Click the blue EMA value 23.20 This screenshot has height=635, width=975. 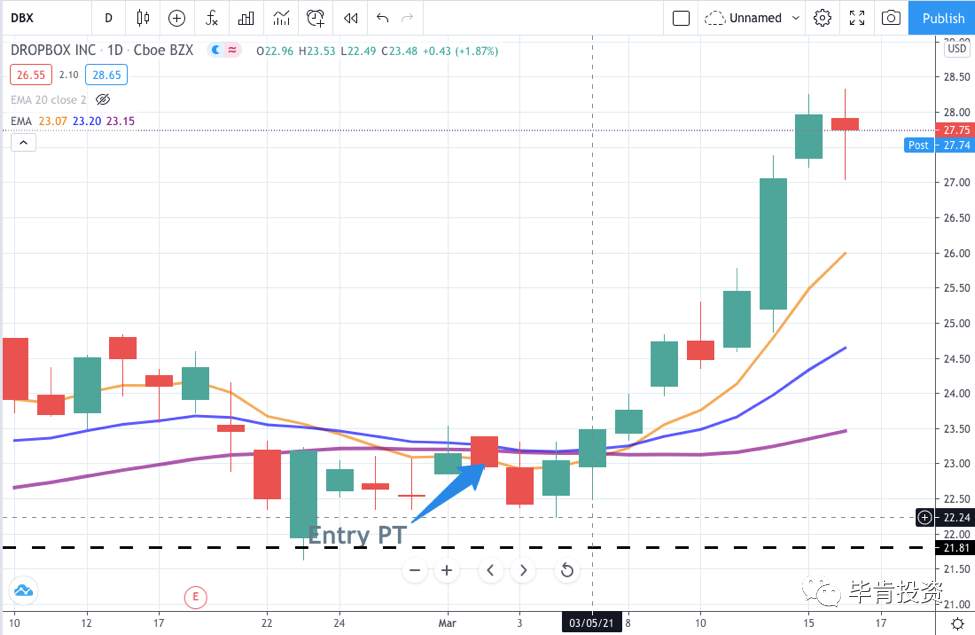[86, 121]
